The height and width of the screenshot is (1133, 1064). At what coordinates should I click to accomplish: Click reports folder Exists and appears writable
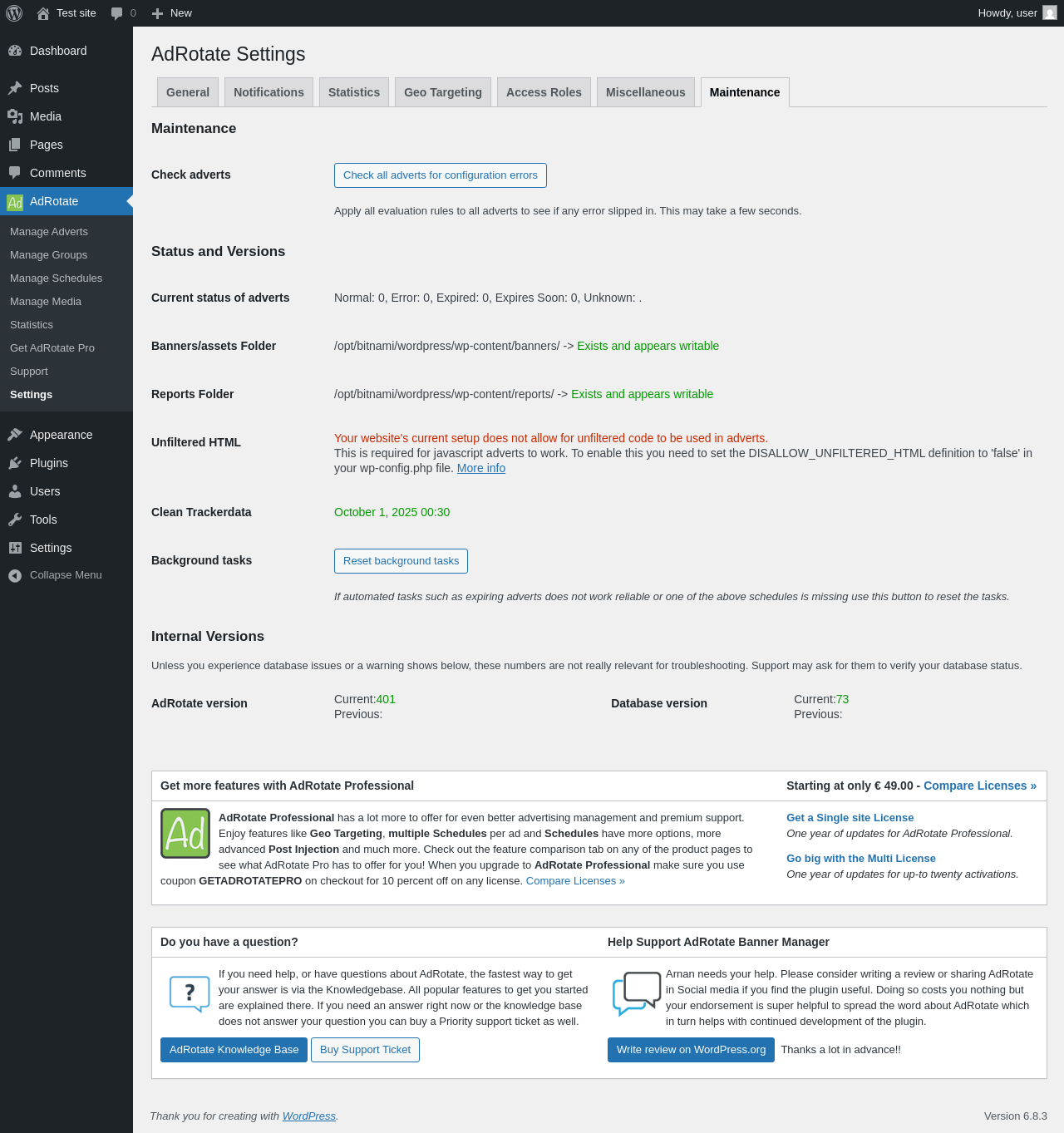642,394
